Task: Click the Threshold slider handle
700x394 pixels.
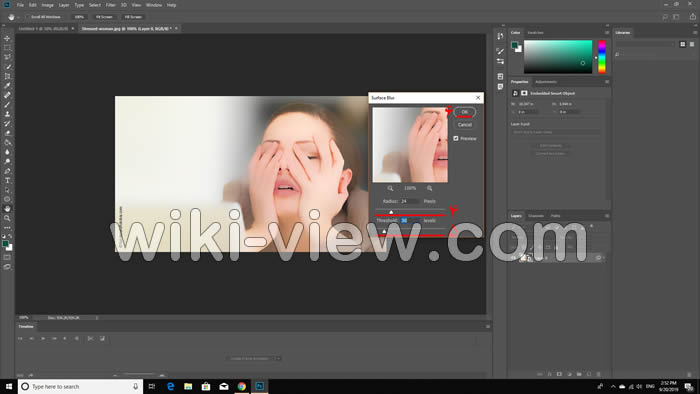Action: click(x=384, y=231)
